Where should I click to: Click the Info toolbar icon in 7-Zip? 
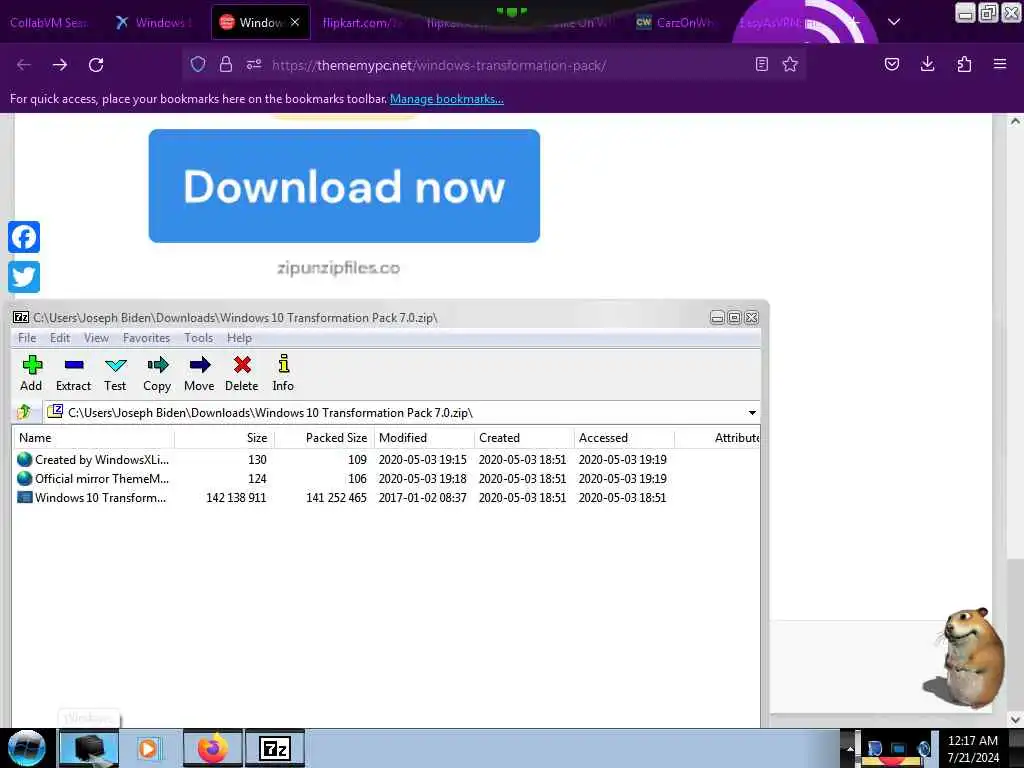[x=283, y=373]
